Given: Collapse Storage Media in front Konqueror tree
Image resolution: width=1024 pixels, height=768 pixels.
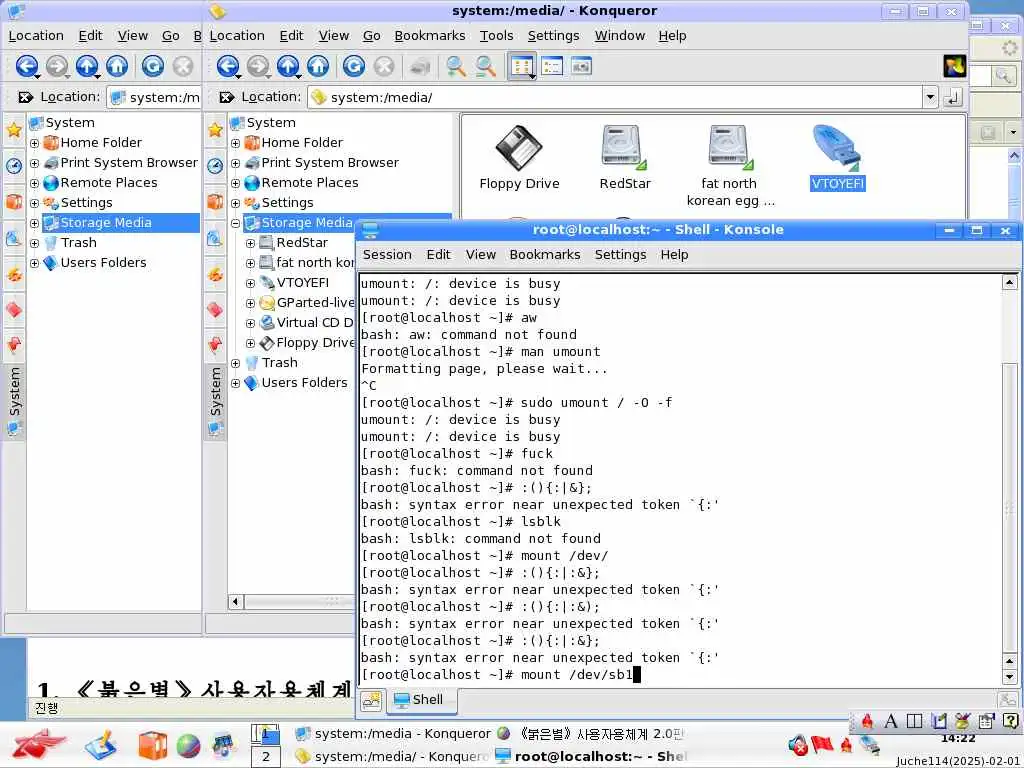Looking at the screenshot, I should [x=236, y=223].
